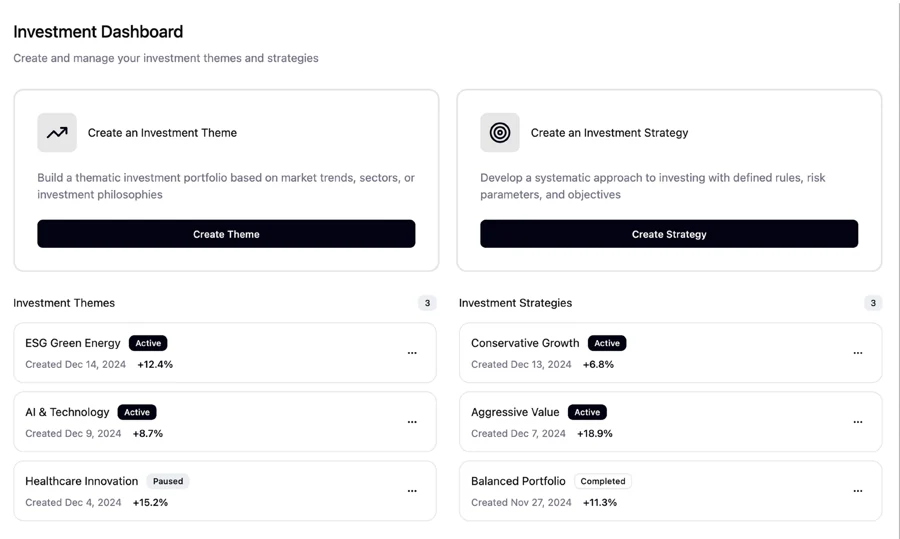Image resolution: width=900 pixels, height=539 pixels.
Task: Click Paused badge on Healthcare Innovation
Action: tap(168, 481)
